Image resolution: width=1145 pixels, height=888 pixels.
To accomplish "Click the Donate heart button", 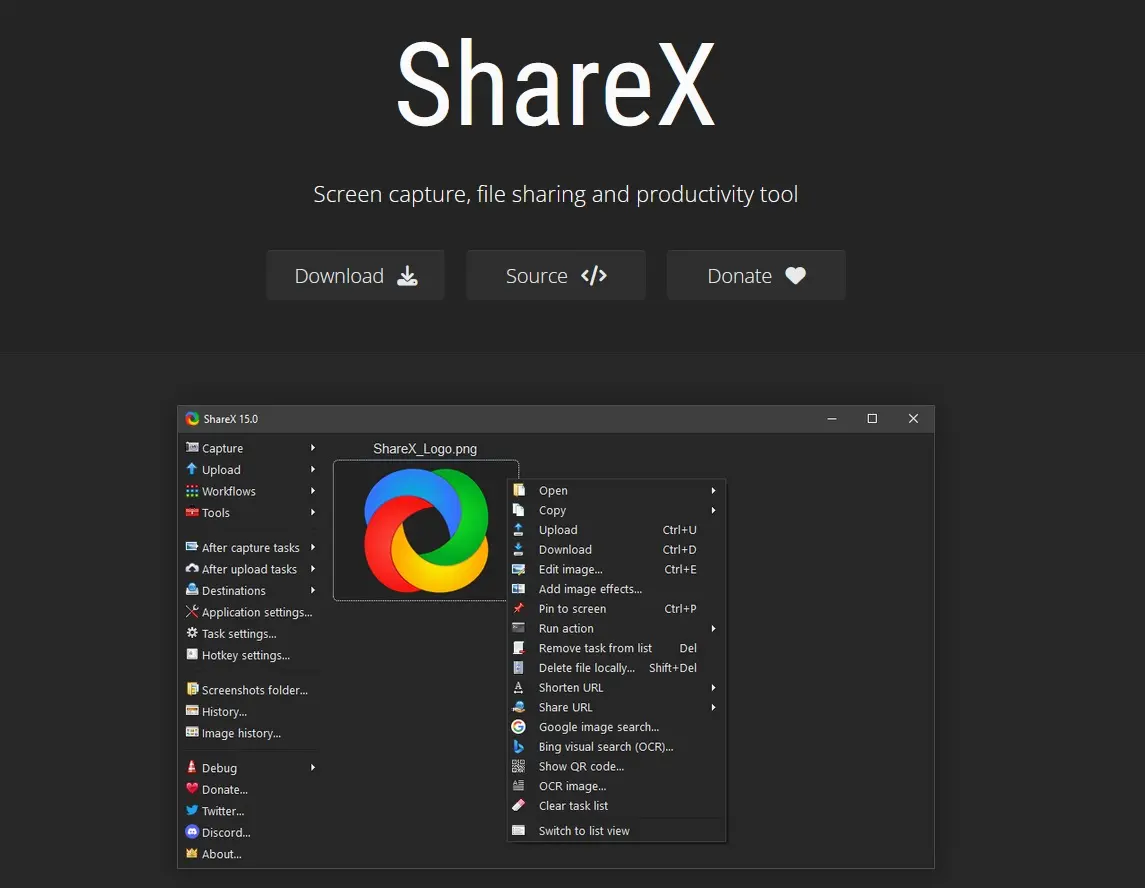I will pos(756,275).
